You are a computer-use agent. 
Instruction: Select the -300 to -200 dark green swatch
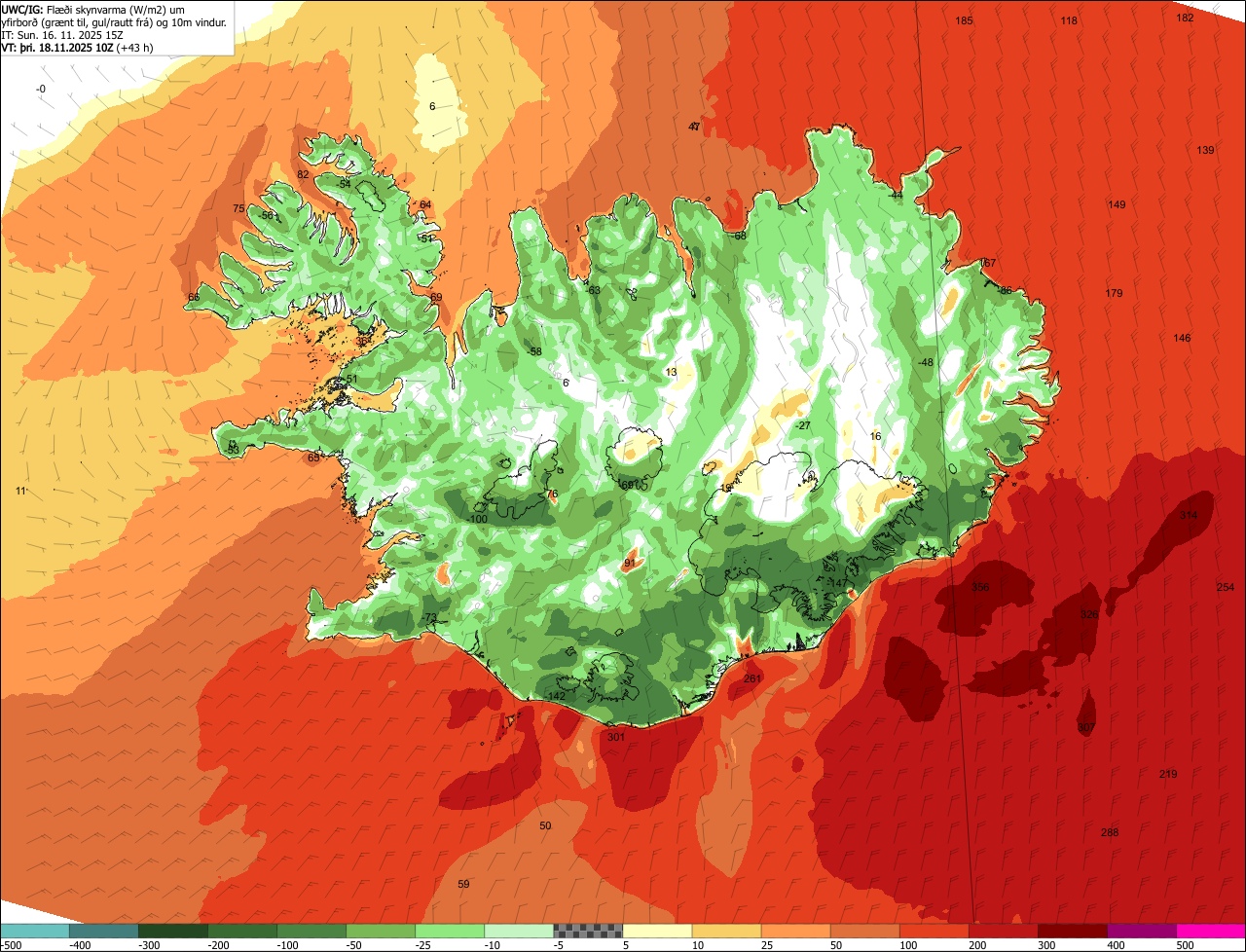tap(172, 931)
